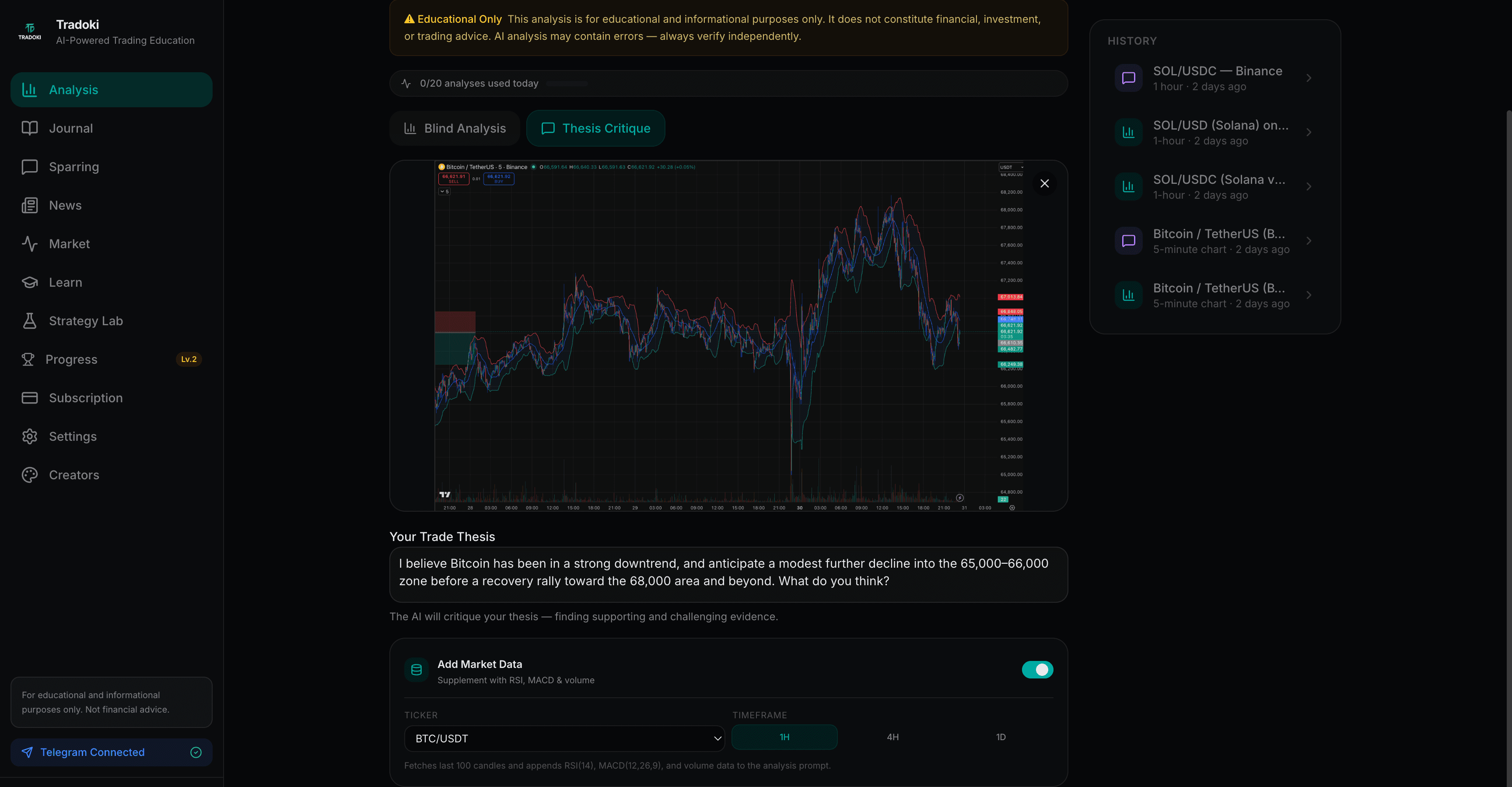1512x787 pixels.
Task: Switch to the Thesis Critique tab
Action: pos(595,128)
